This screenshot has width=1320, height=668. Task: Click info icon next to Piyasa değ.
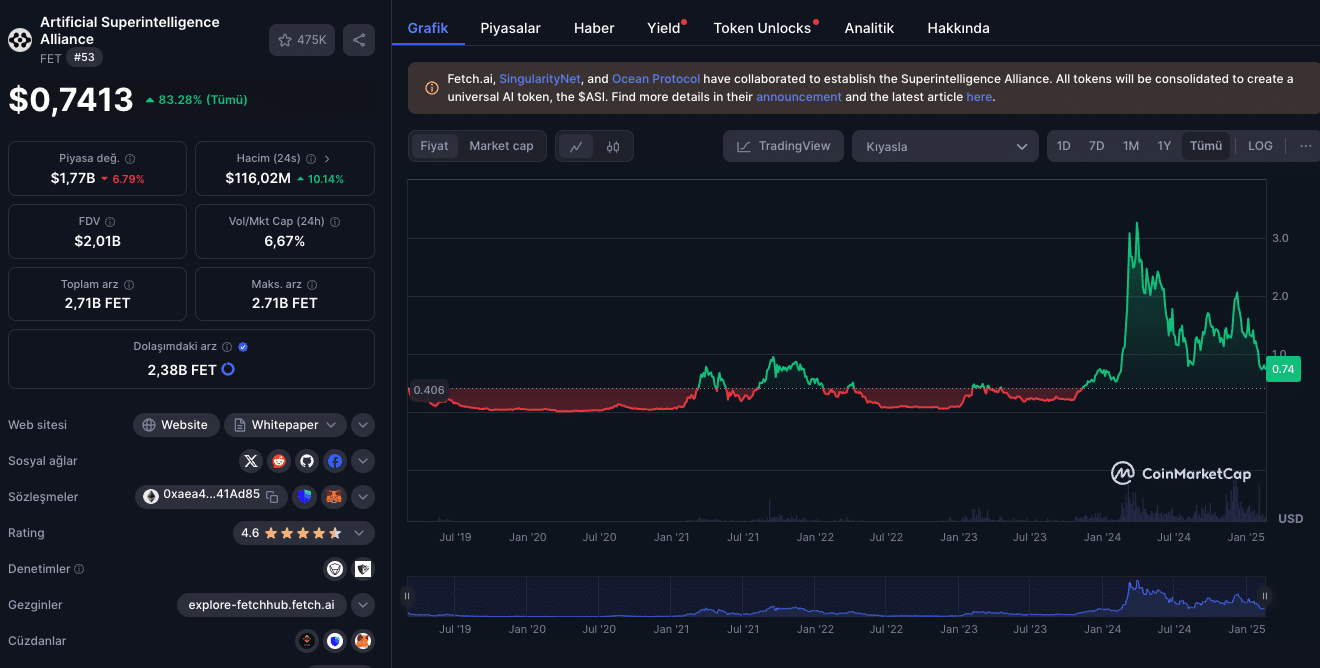pos(130,159)
